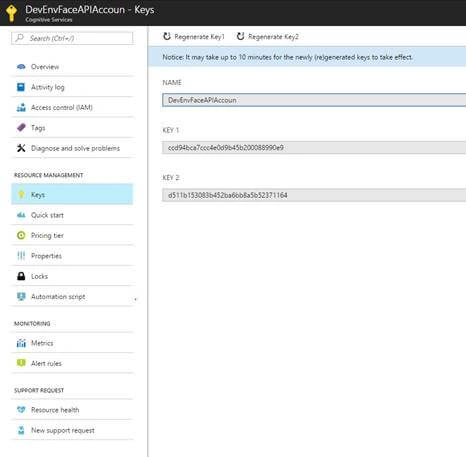Open Diagnose and solve problems wrench icon
Viewport: 466px width, 457px height.
[x=21, y=148]
